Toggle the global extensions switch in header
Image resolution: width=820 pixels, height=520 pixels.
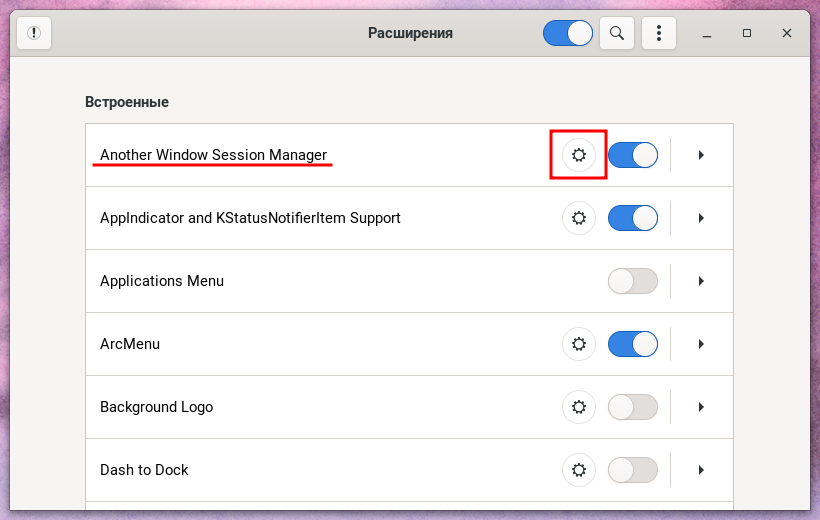(568, 33)
